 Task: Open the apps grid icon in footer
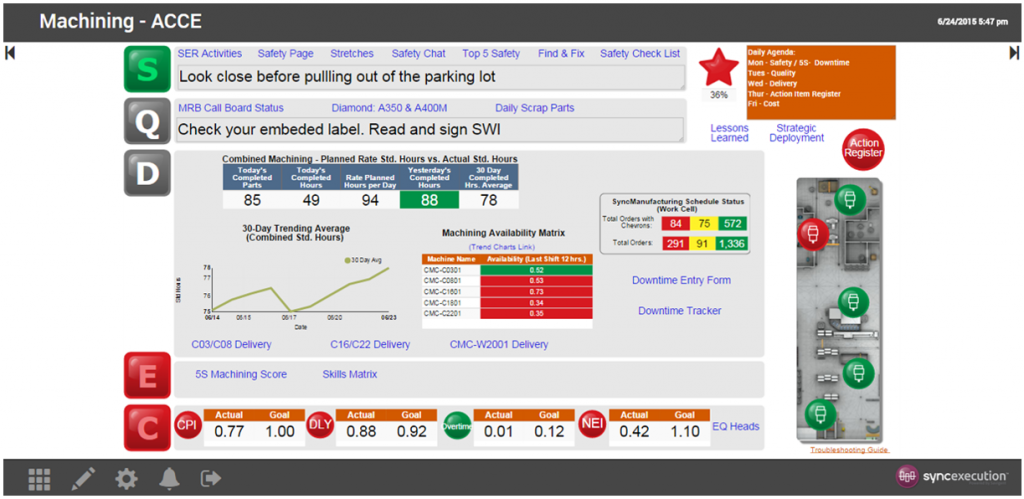tap(39, 479)
